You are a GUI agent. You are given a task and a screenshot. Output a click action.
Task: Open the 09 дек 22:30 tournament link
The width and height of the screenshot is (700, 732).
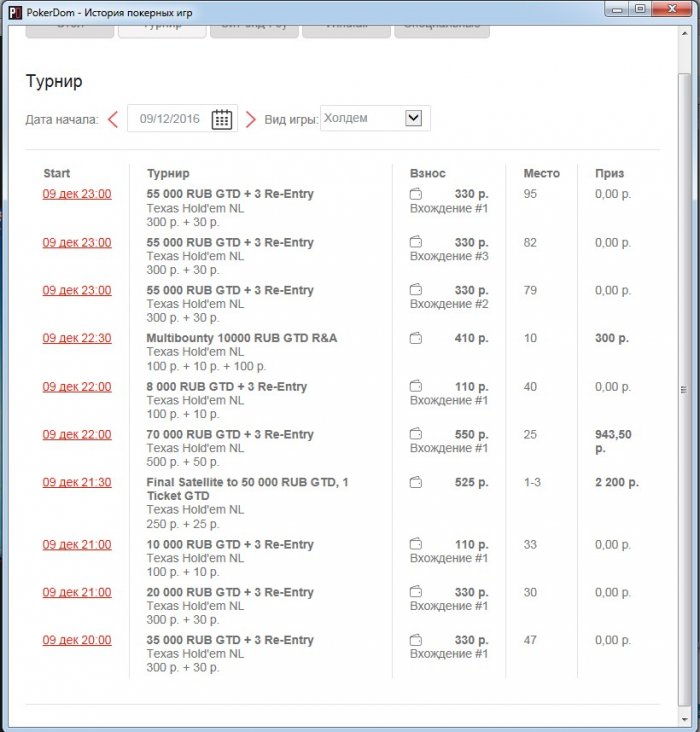[x=77, y=338]
